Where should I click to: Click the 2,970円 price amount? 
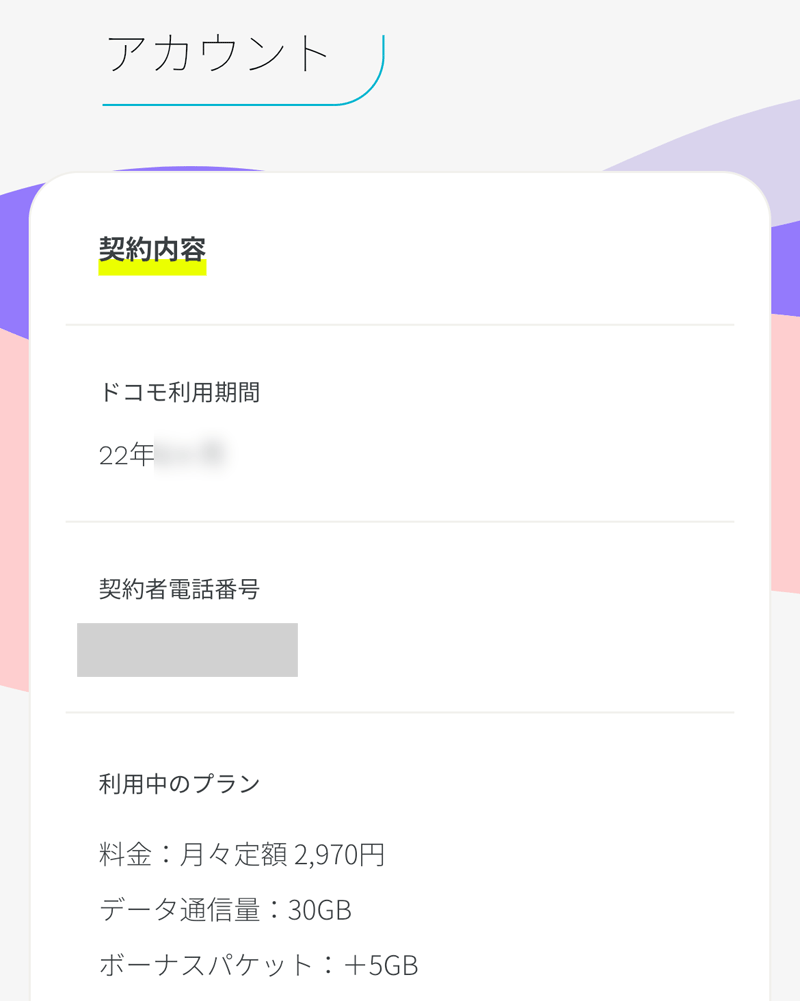[x=340, y=854]
